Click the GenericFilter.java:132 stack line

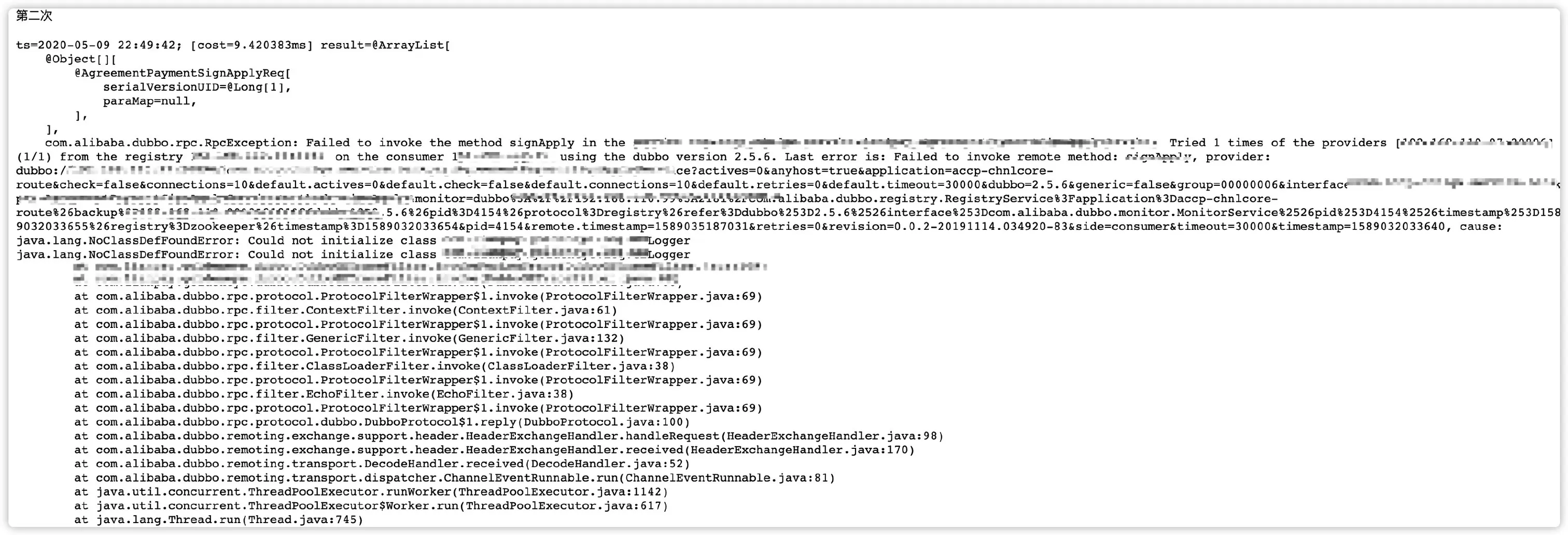pos(349,338)
